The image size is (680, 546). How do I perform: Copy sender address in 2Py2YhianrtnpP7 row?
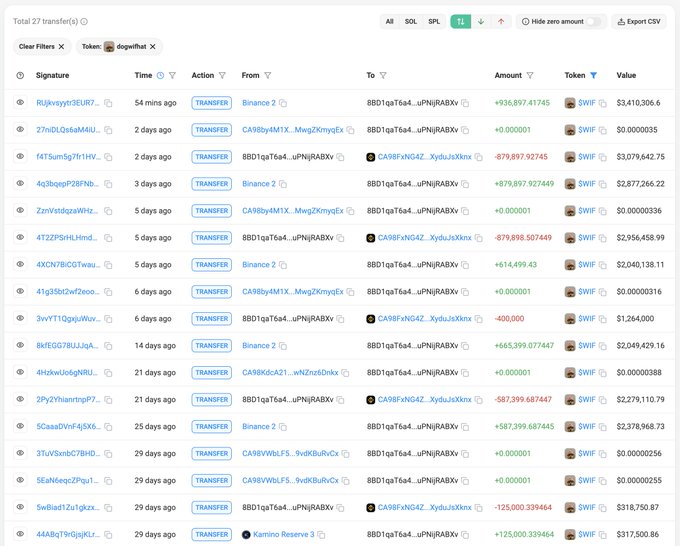341,400
